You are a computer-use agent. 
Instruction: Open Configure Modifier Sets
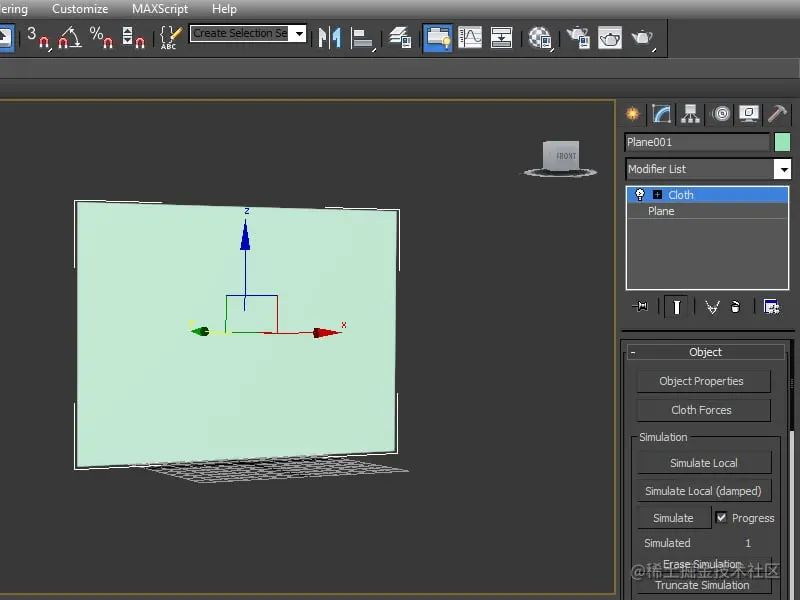[771, 307]
